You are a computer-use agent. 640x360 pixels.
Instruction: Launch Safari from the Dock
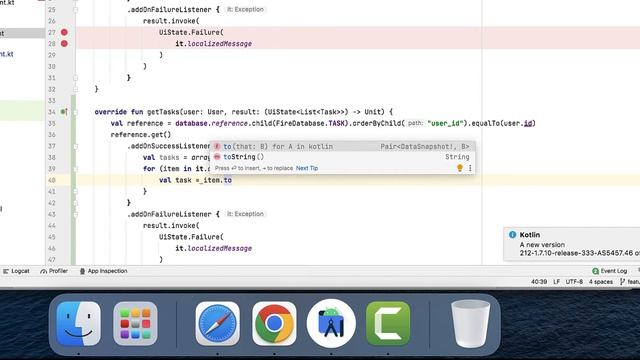click(218, 324)
